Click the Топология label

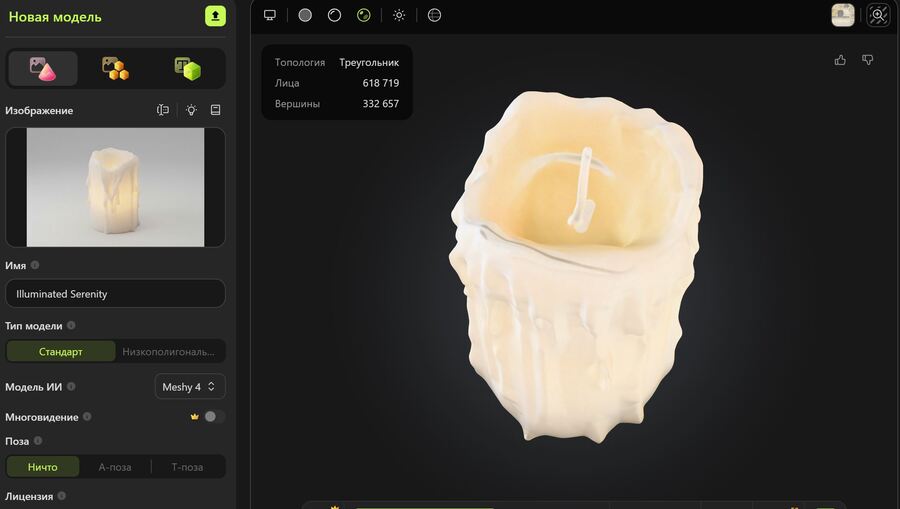[300, 63]
